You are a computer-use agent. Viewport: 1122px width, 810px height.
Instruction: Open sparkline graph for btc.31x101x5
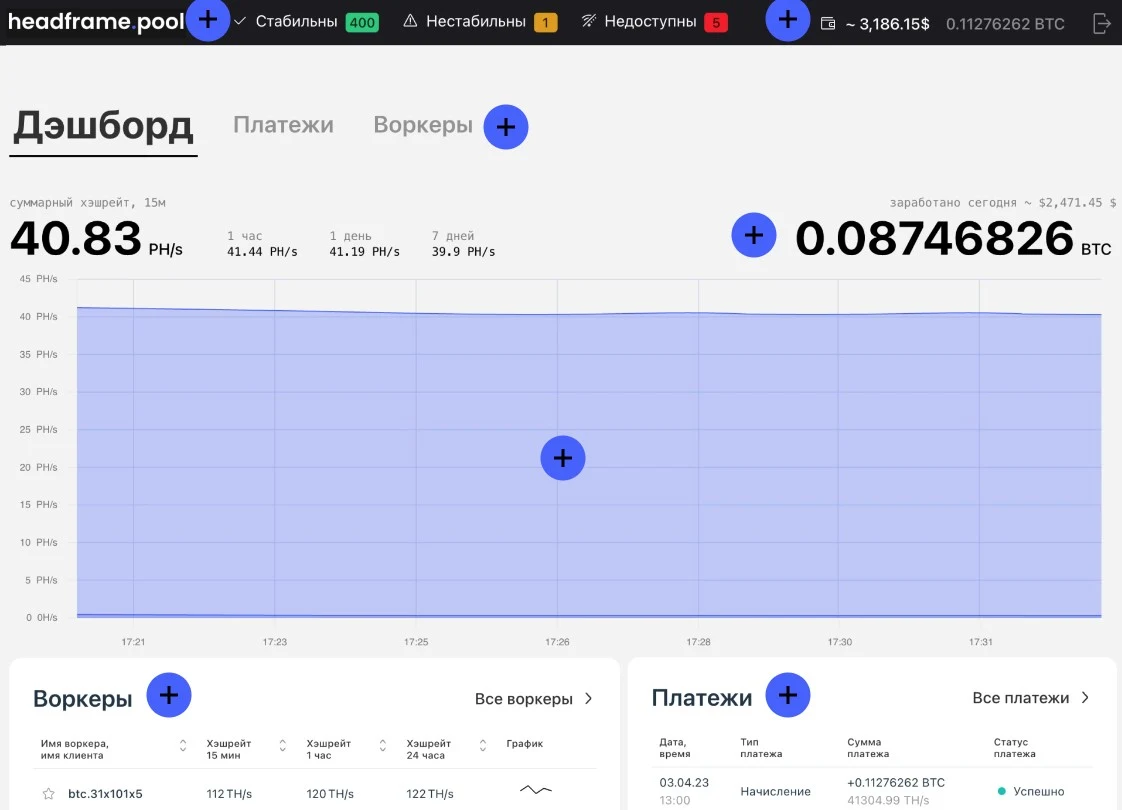click(x=535, y=790)
